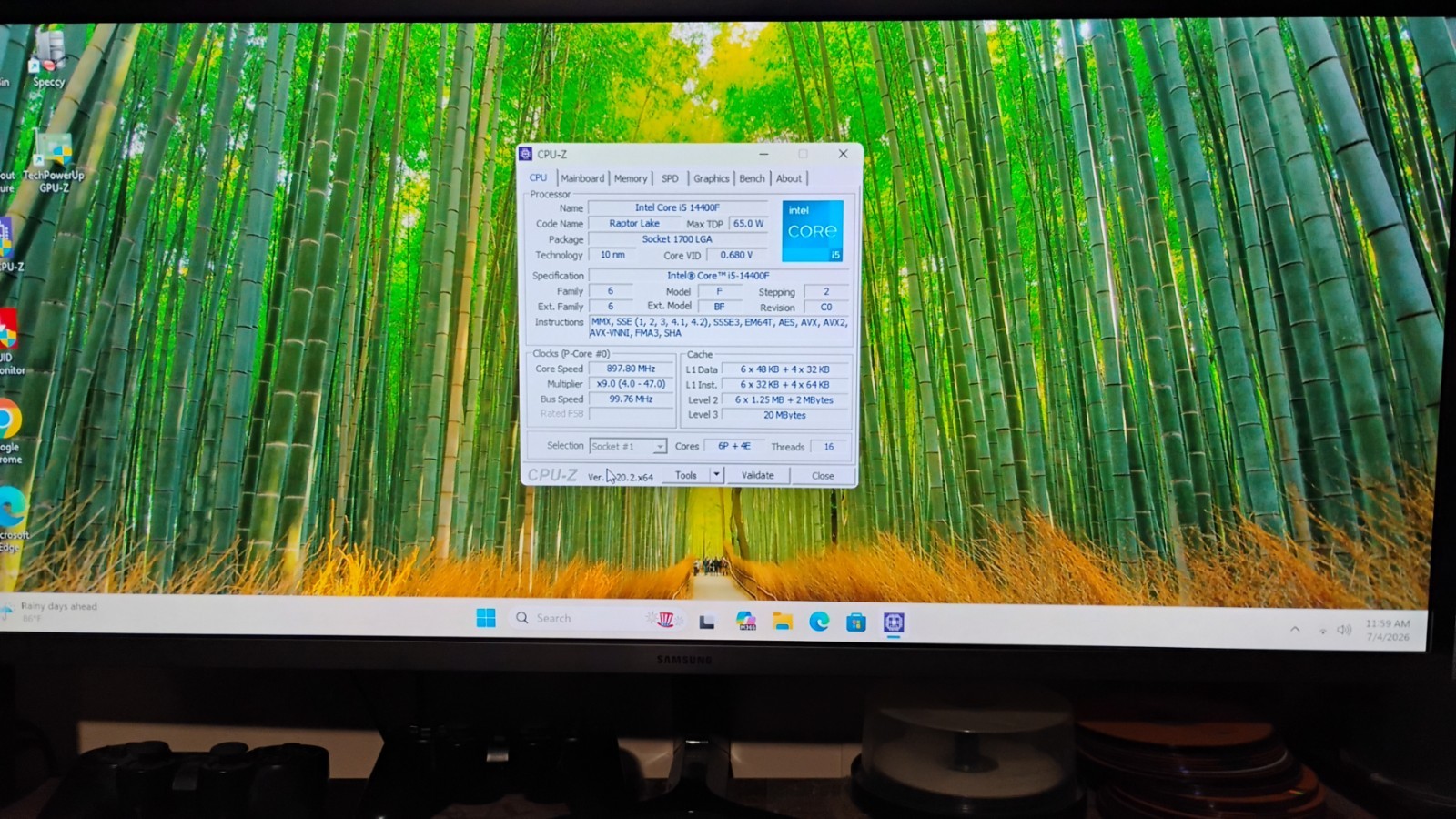Open Edge browser from the taskbar
The height and width of the screenshot is (819, 1456).
[819, 622]
